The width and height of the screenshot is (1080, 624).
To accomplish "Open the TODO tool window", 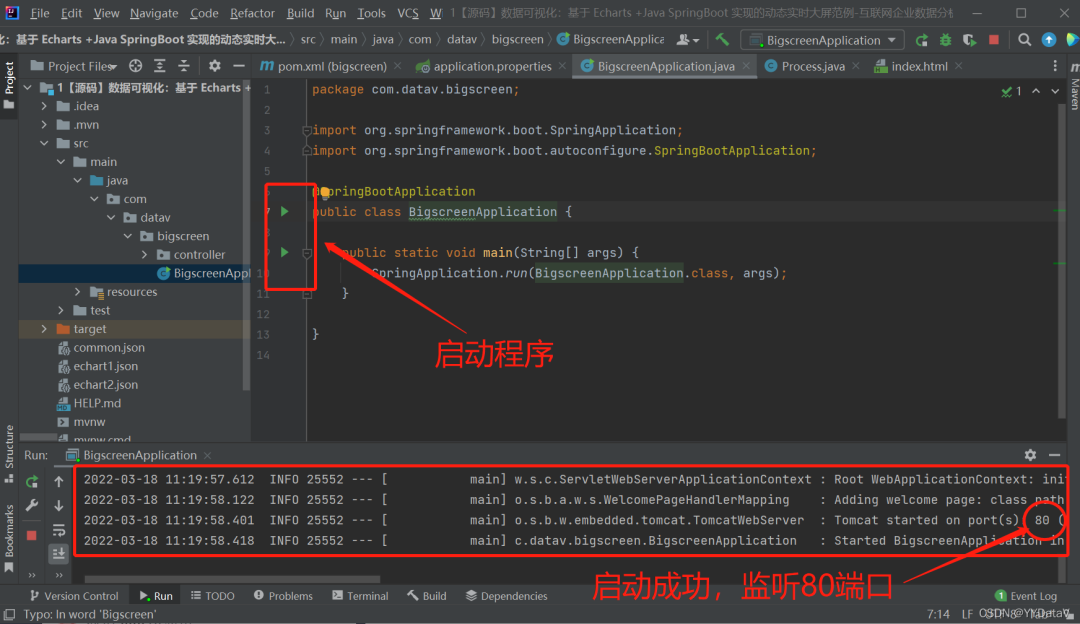I will tap(213, 596).
